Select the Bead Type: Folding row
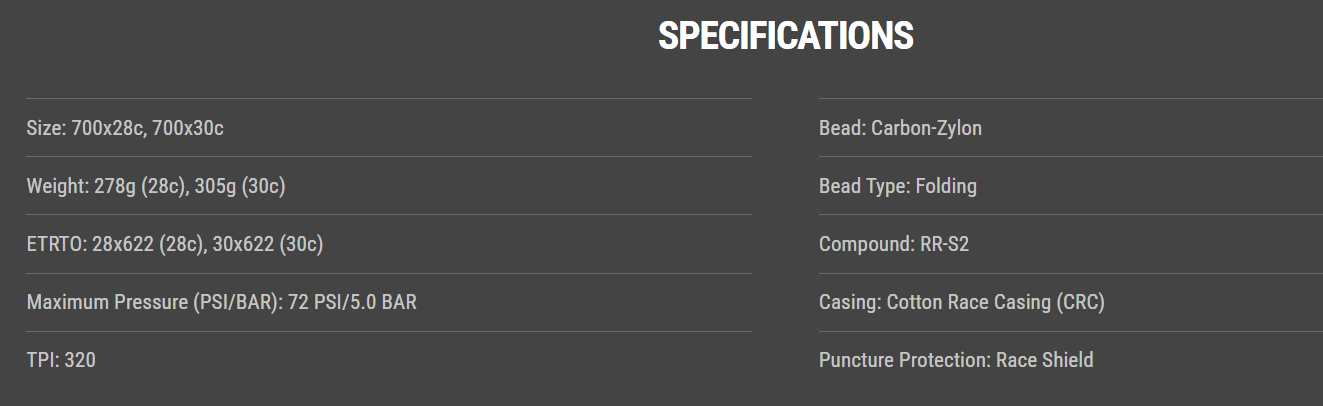1323x406 pixels. click(897, 186)
